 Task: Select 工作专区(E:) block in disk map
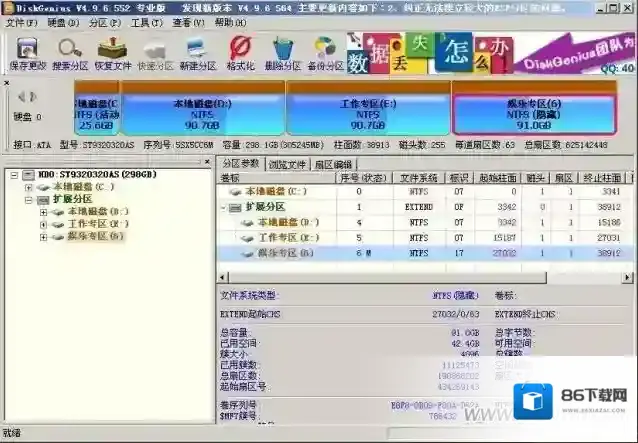(x=368, y=108)
